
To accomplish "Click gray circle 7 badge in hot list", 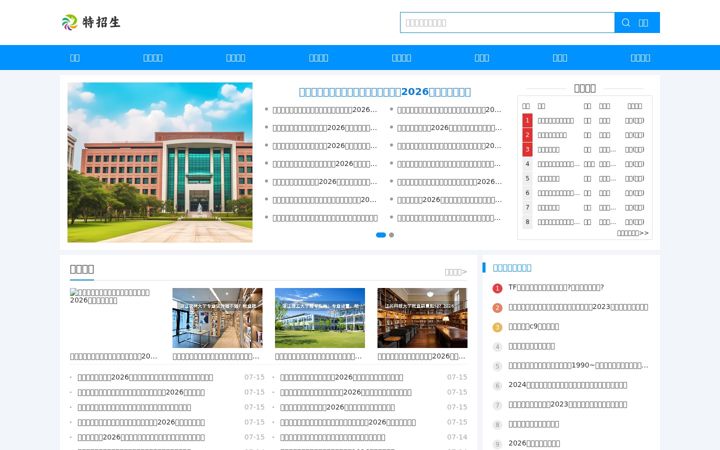I will coord(497,405).
